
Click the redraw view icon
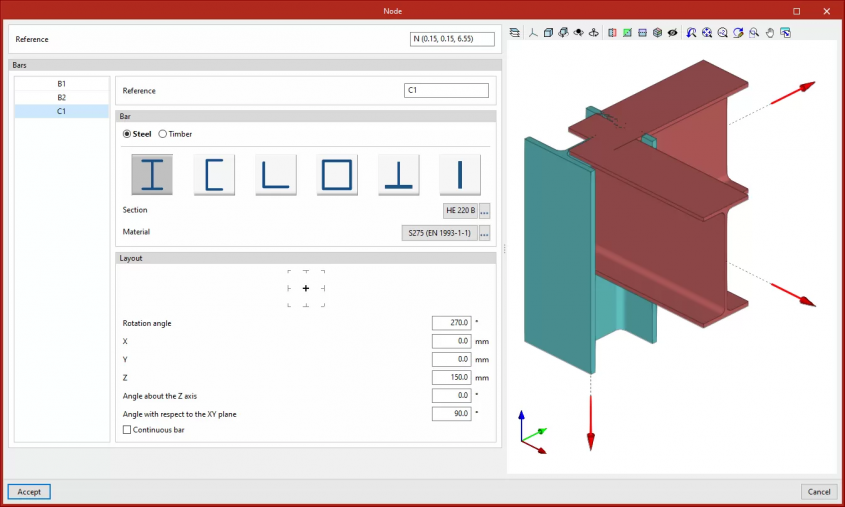738,33
